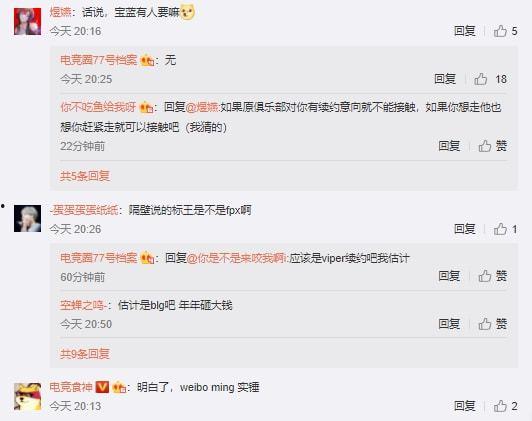Expand 共9条回复 replies
Screen dimensions: 532x421
click(x=85, y=354)
